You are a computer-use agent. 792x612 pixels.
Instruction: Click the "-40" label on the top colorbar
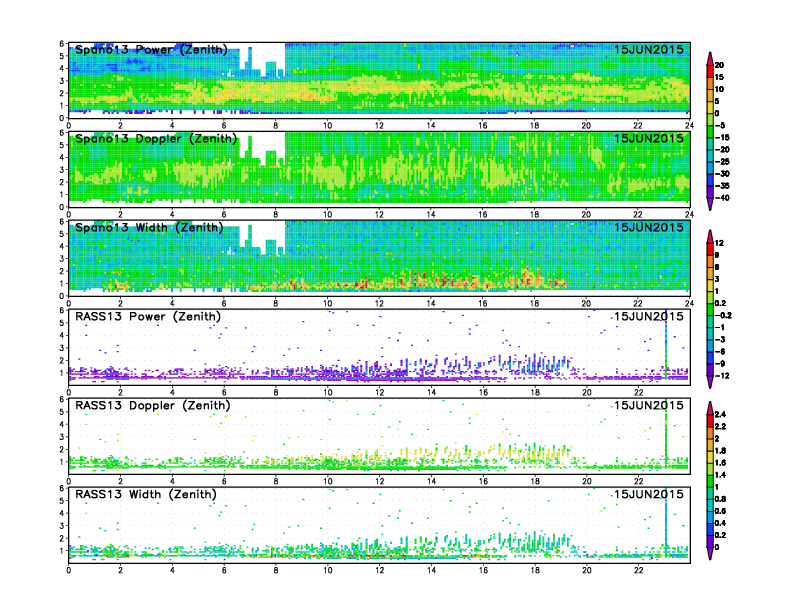pyautogui.click(x=722, y=198)
